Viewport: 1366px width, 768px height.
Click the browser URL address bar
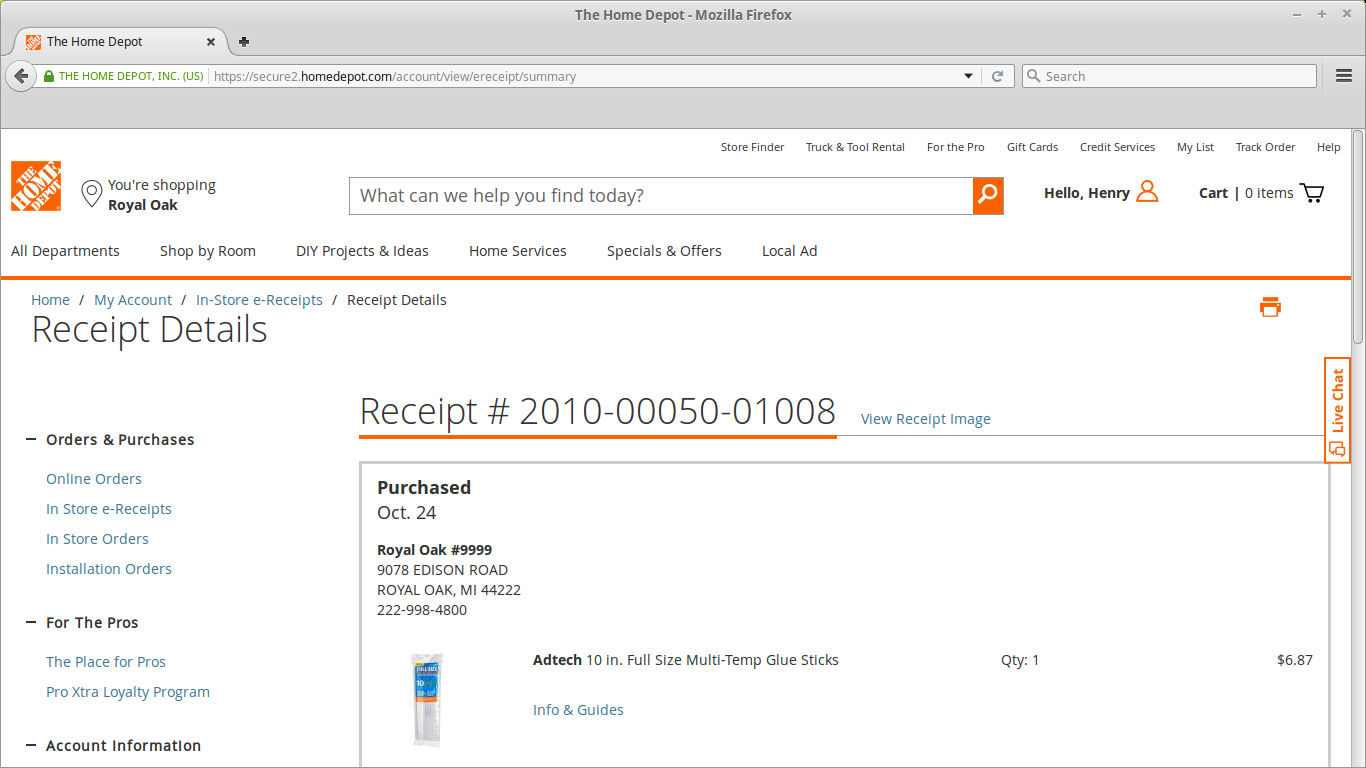(585, 76)
